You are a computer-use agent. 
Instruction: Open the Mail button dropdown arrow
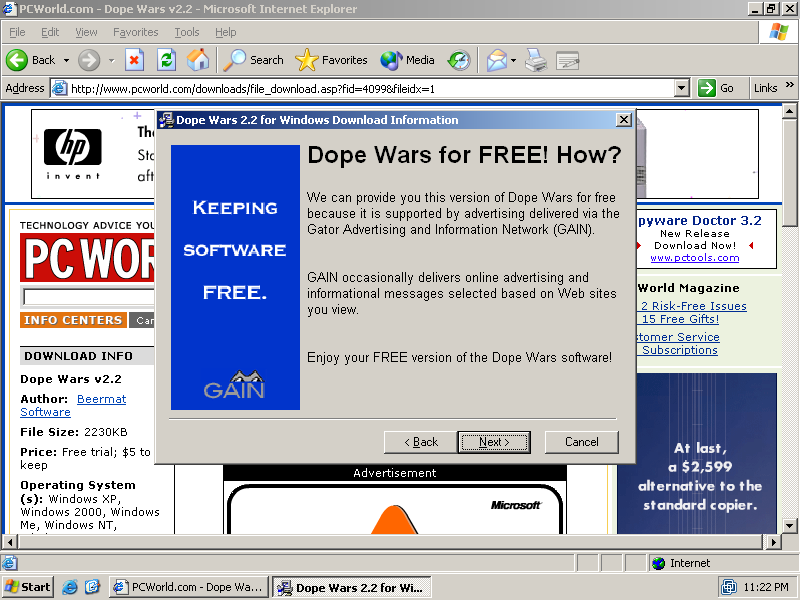tap(513, 60)
